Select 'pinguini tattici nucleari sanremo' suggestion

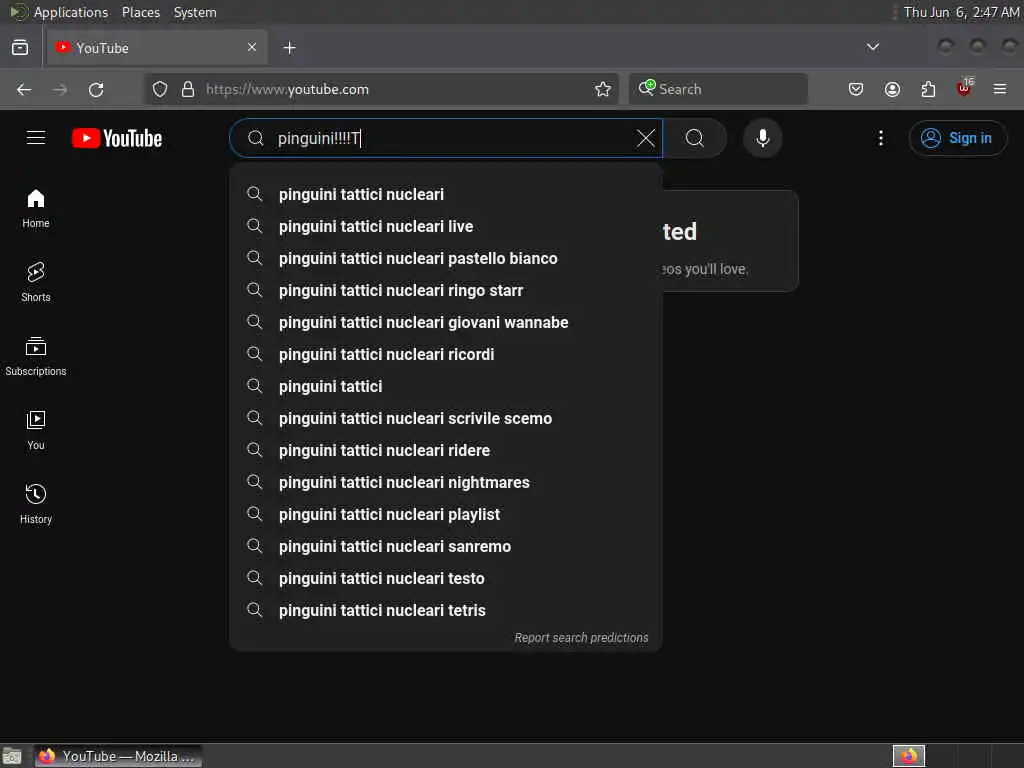coord(446,547)
